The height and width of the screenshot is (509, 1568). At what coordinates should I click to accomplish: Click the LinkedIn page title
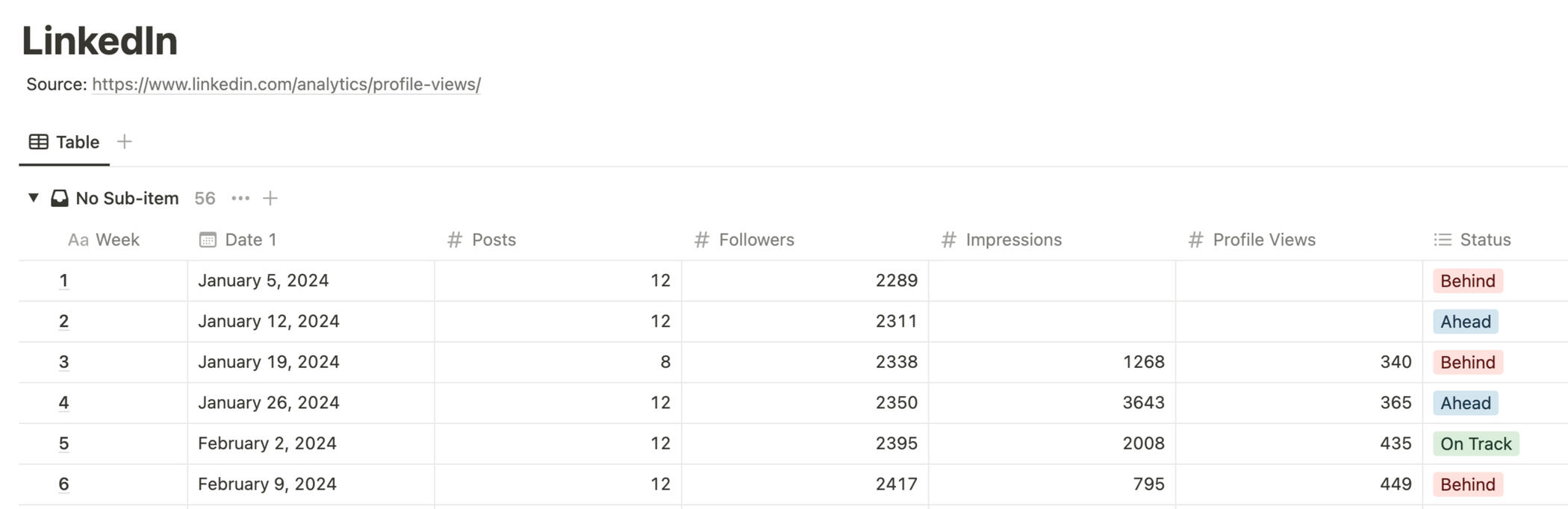pyautogui.click(x=100, y=40)
